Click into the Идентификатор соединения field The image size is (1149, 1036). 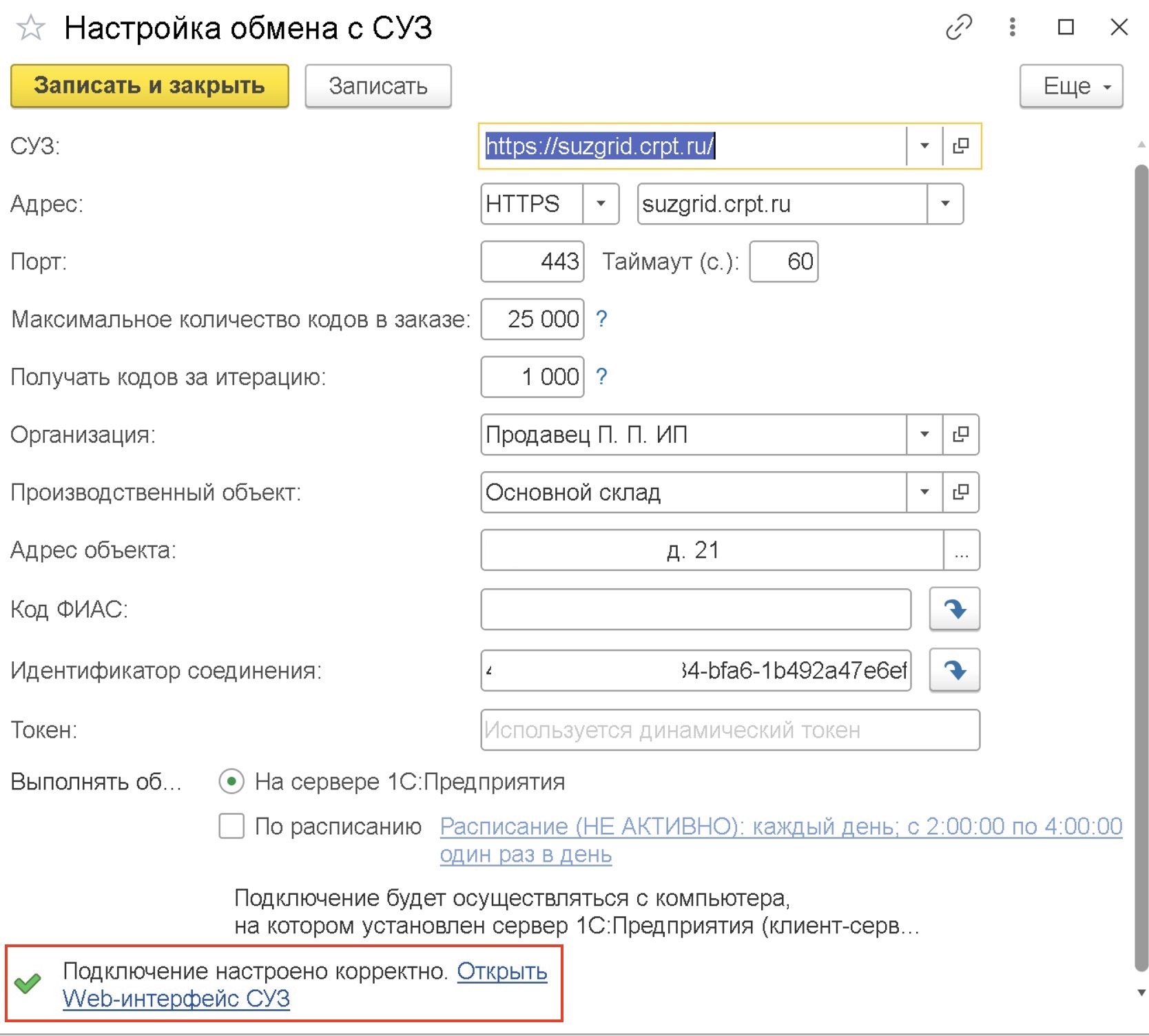click(x=696, y=670)
